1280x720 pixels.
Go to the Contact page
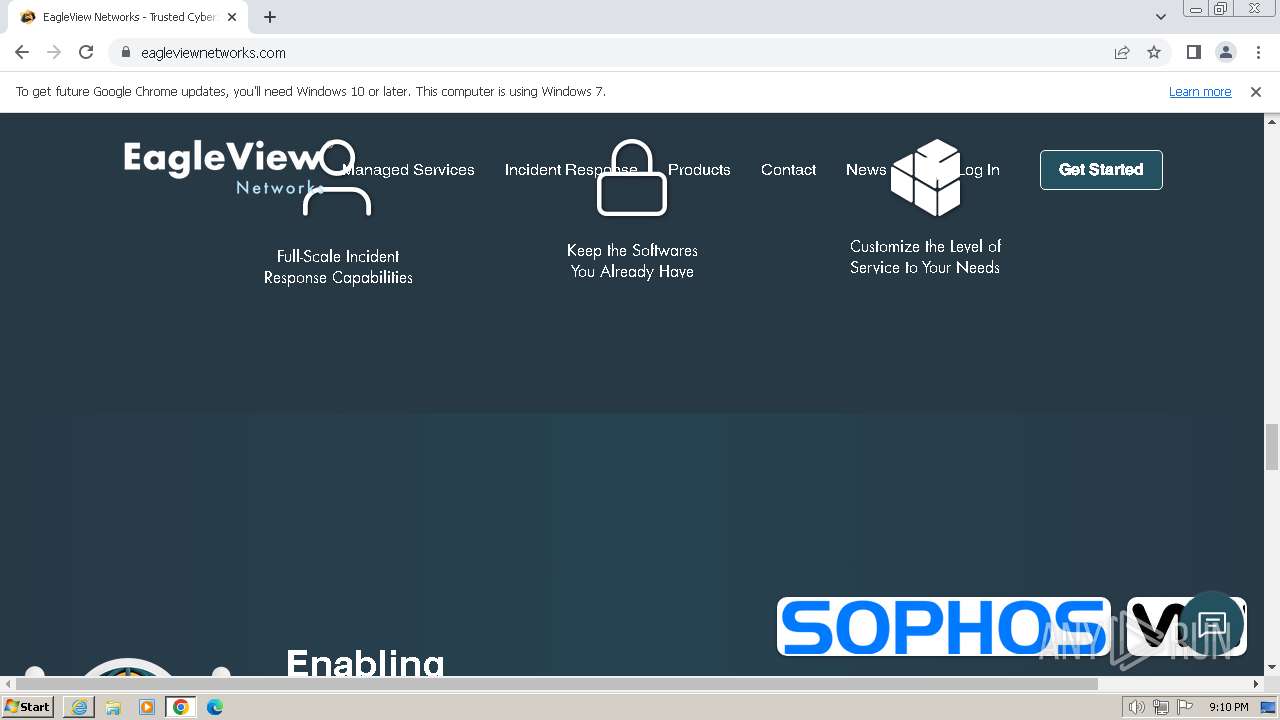pyautogui.click(x=788, y=170)
